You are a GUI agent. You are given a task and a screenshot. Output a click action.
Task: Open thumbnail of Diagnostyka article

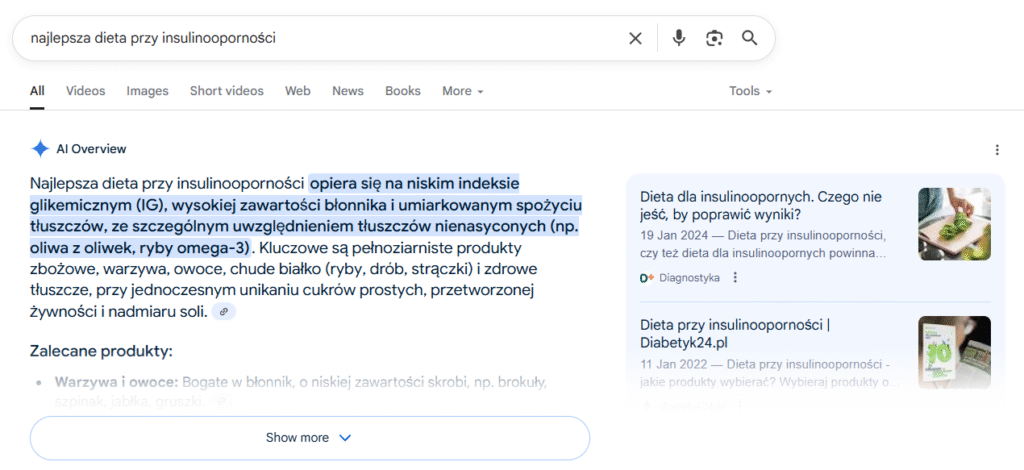click(x=954, y=224)
